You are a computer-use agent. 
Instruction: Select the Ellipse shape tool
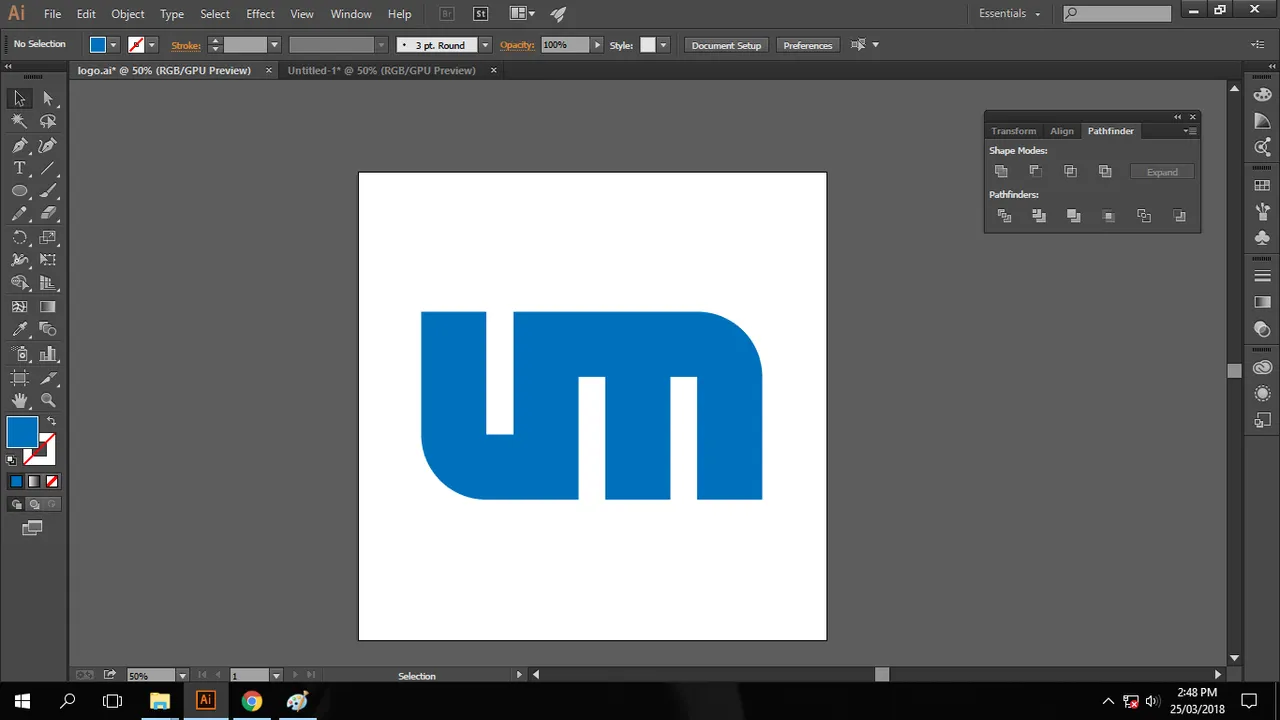(19, 191)
